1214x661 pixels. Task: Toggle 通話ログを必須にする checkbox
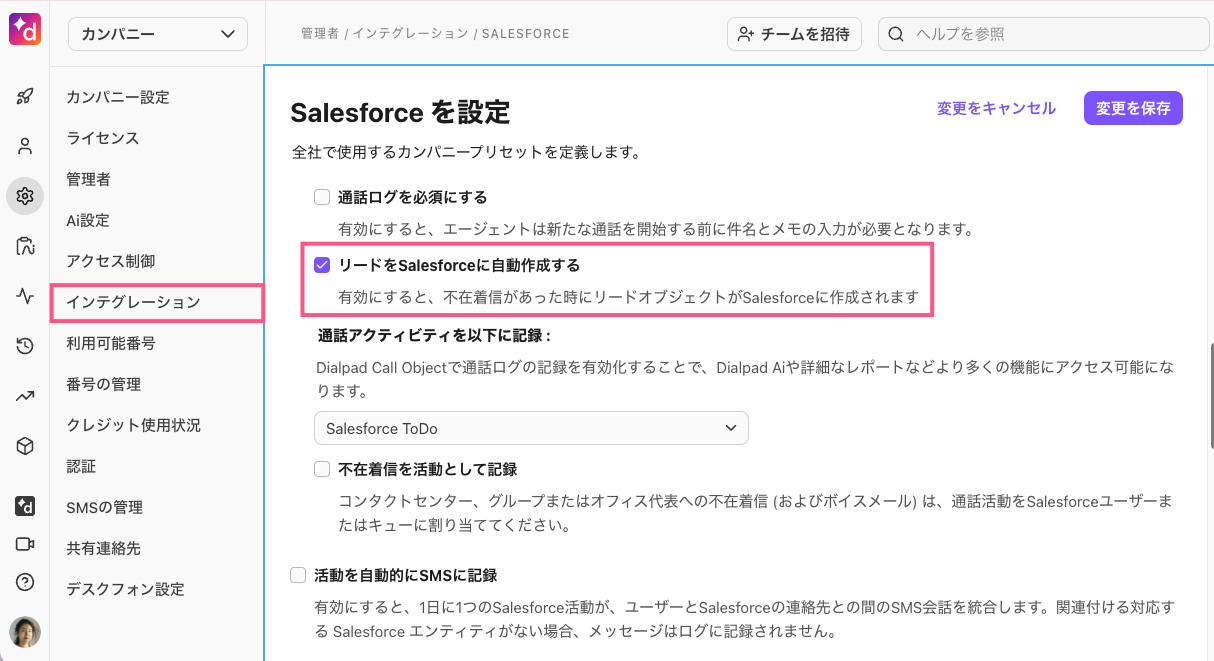tap(322, 197)
